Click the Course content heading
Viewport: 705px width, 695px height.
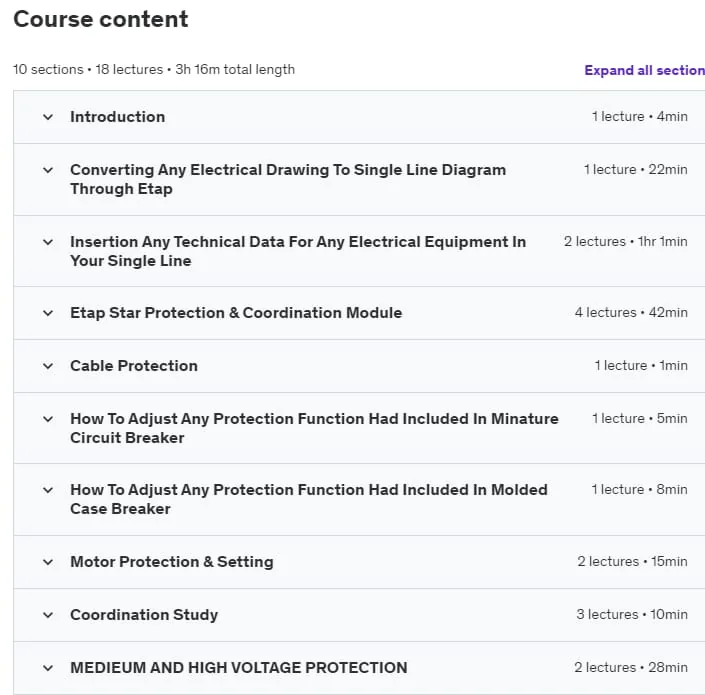[x=101, y=19]
